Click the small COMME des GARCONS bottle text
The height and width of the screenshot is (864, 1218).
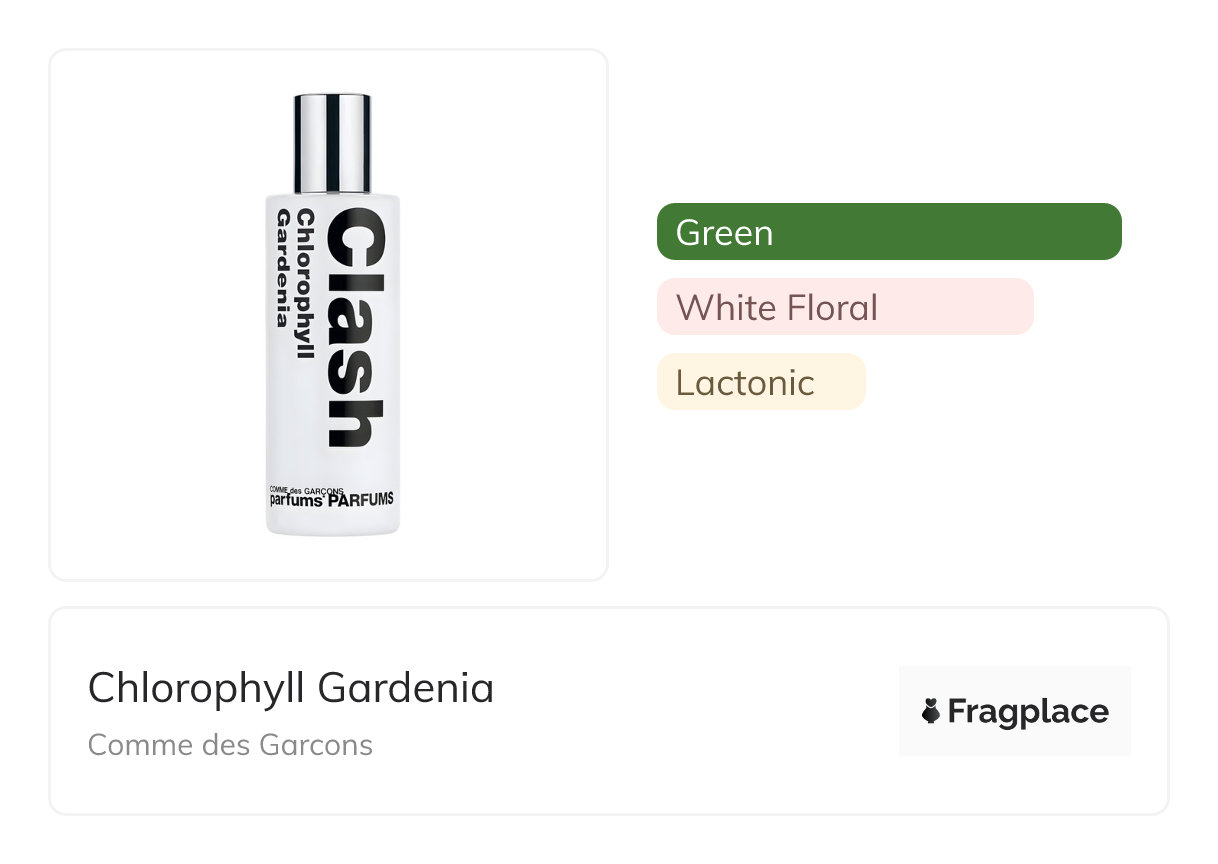306,490
